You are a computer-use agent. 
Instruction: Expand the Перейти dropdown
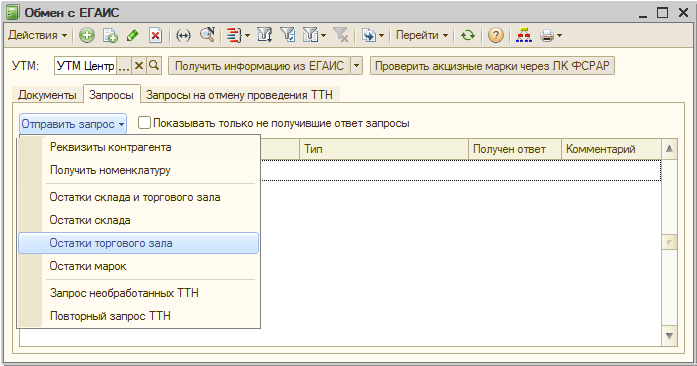click(x=422, y=35)
